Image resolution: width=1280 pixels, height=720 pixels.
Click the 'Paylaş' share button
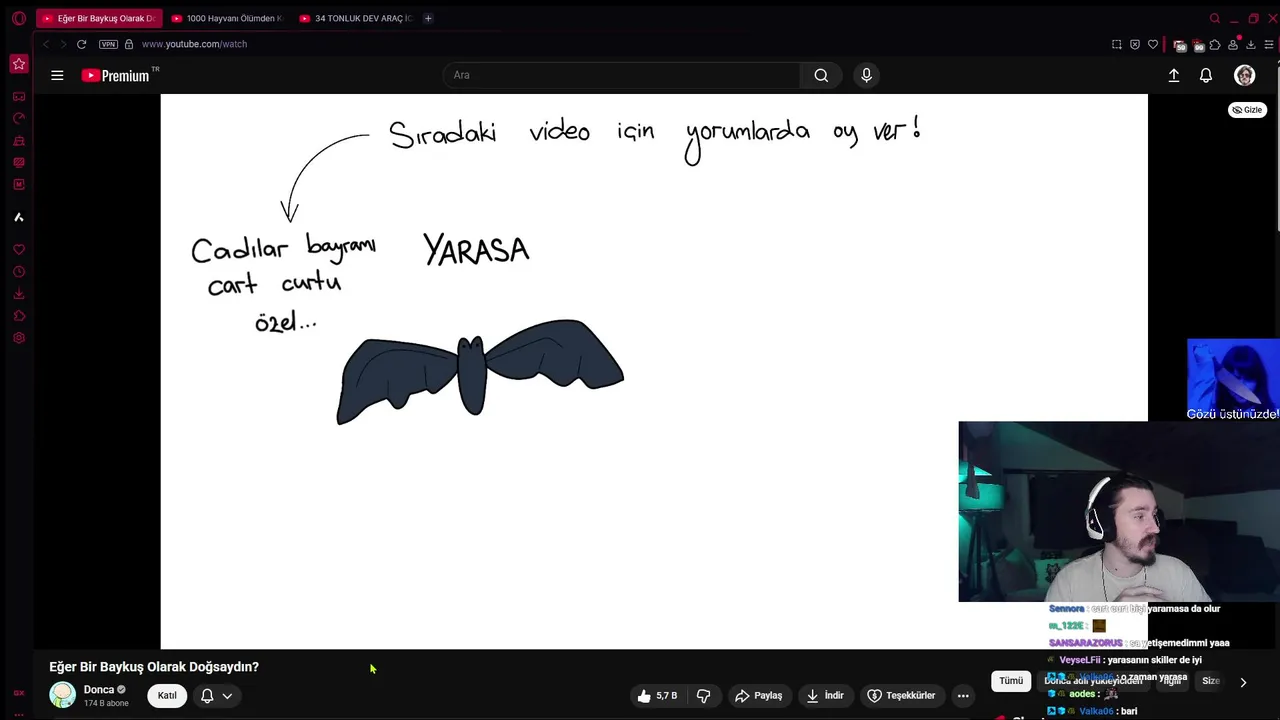(759, 695)
